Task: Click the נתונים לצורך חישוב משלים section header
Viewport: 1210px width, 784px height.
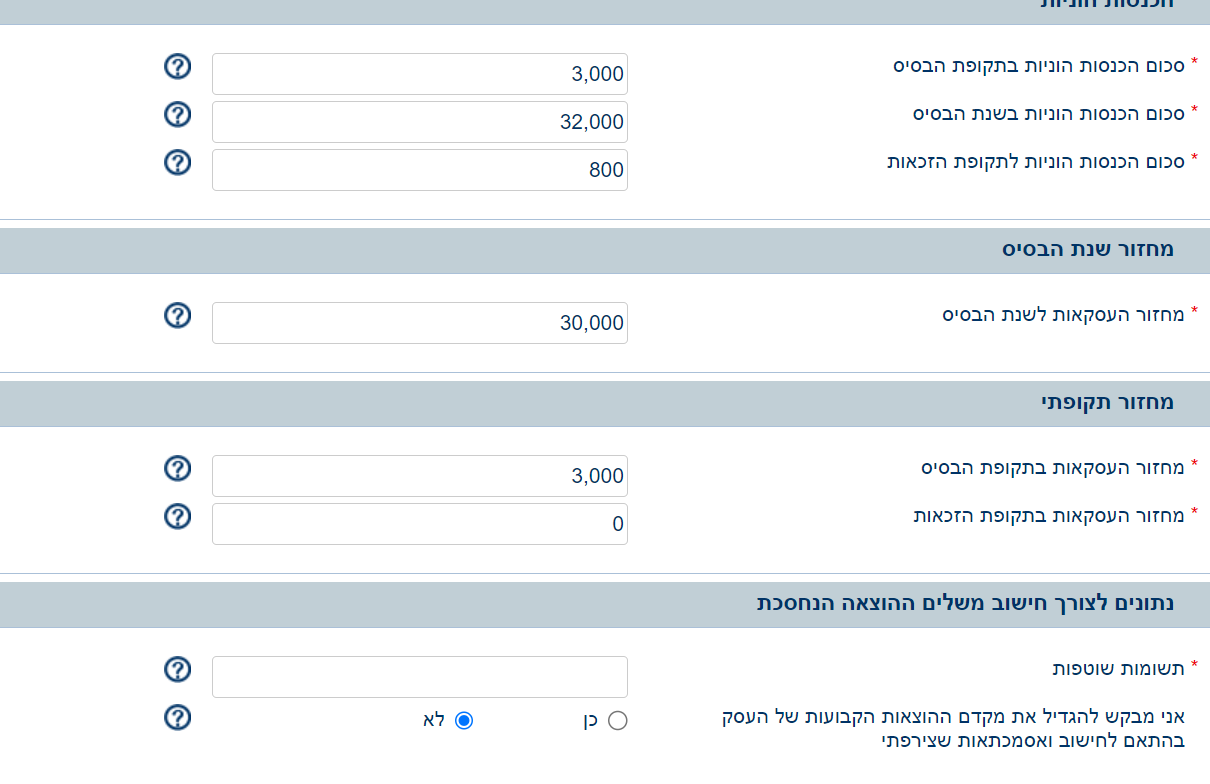Action: [x=965, y=604]
